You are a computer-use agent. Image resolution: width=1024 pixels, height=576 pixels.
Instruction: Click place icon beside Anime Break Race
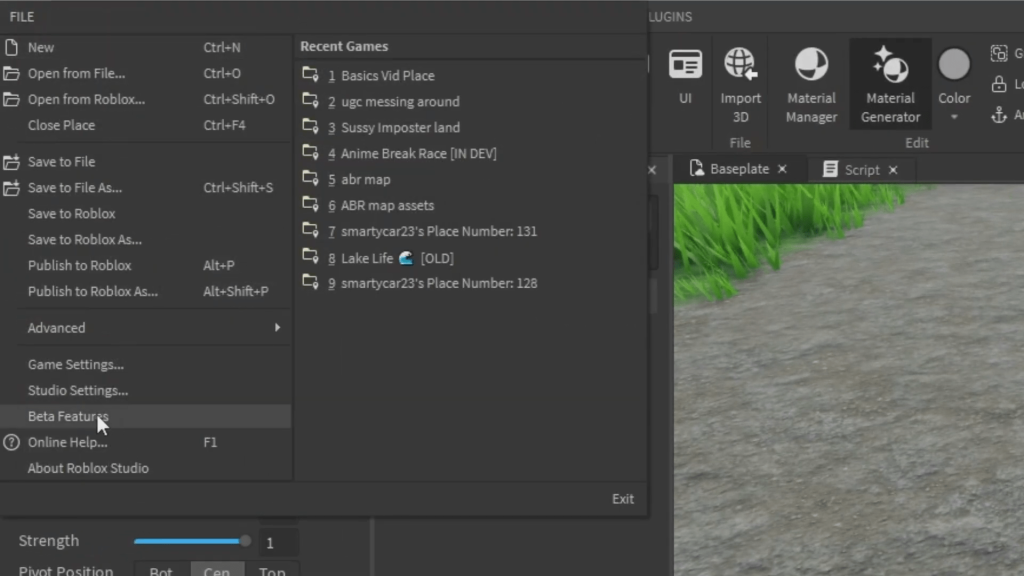[310, 152]
